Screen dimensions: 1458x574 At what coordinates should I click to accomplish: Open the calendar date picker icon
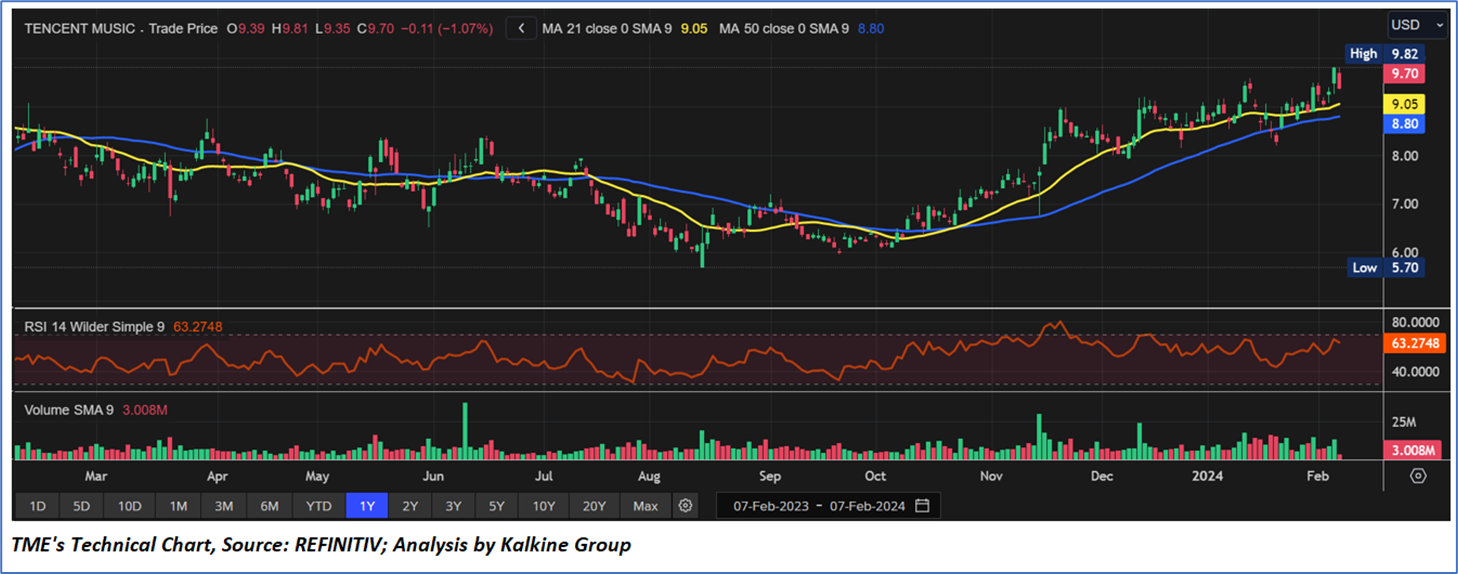(x=922, y=506)
